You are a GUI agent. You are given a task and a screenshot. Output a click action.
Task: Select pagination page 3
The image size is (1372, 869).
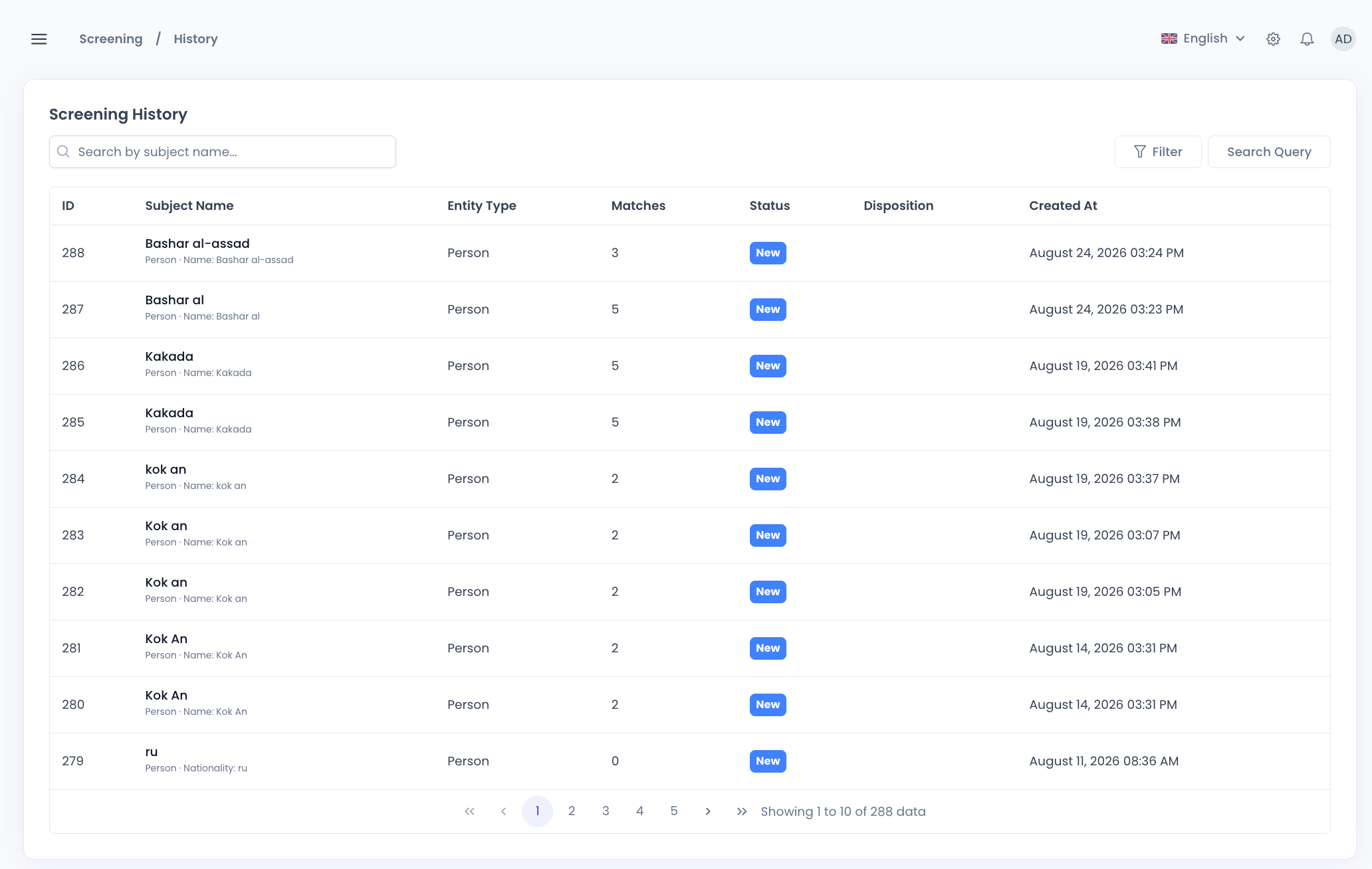(606, 811)
